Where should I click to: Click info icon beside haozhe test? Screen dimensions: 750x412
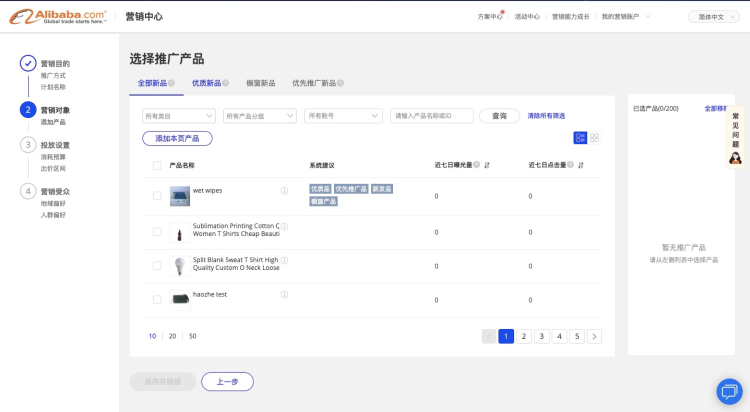pyautogui.click(x=284, y=295)
